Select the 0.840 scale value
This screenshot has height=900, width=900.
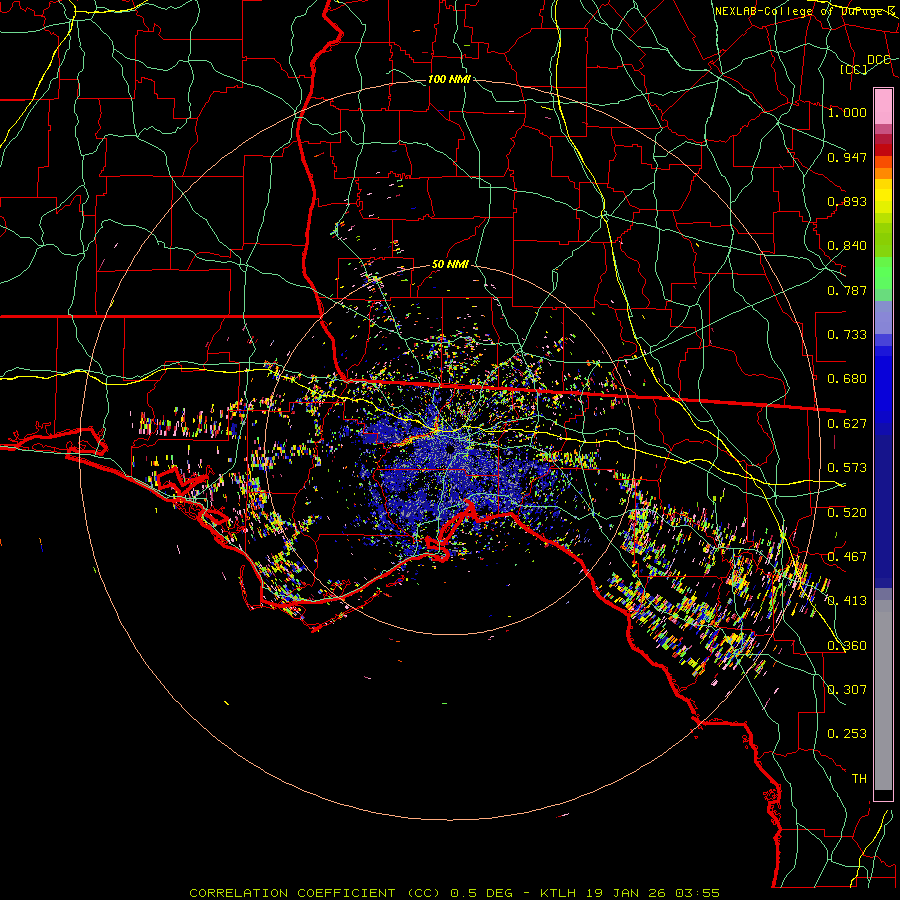[x=847, y=246]
